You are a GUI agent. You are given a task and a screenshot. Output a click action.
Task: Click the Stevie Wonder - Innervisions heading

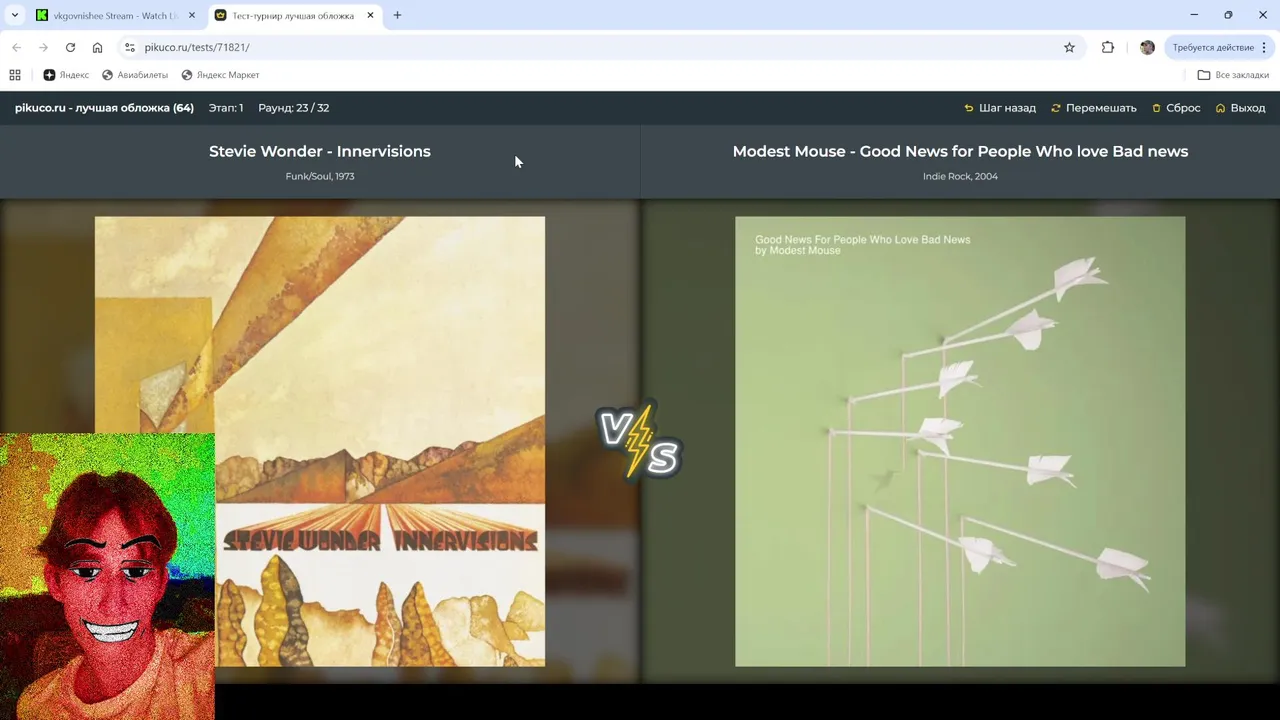click(x=320, y=151)
